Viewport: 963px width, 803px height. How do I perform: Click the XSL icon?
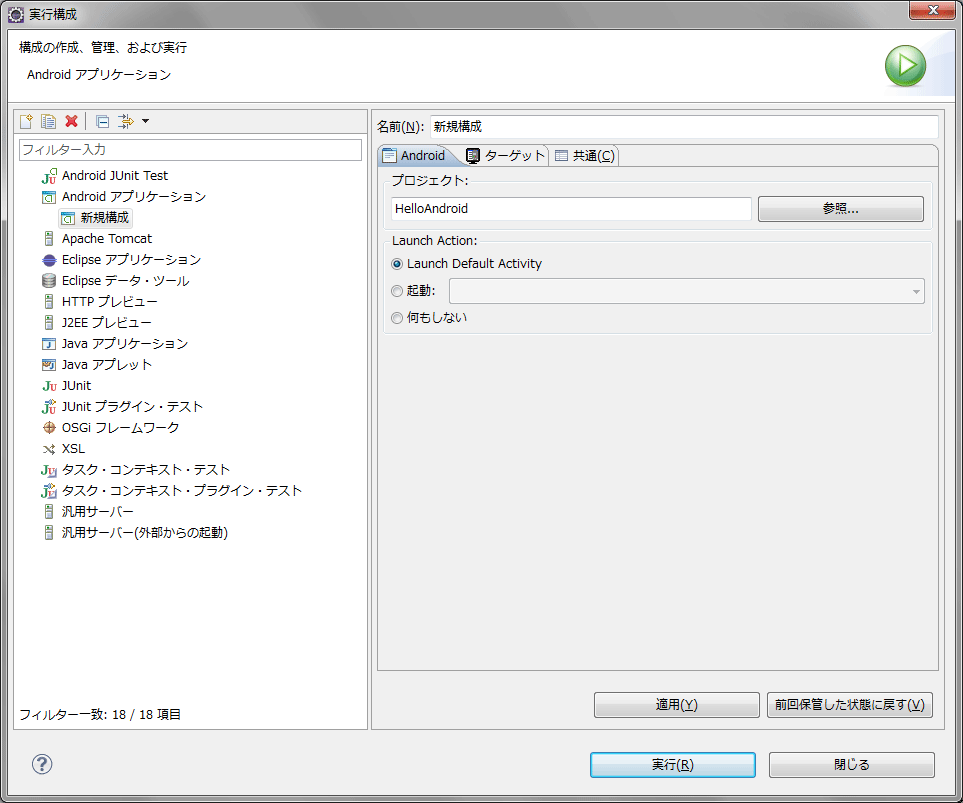(x=49, y=449)
